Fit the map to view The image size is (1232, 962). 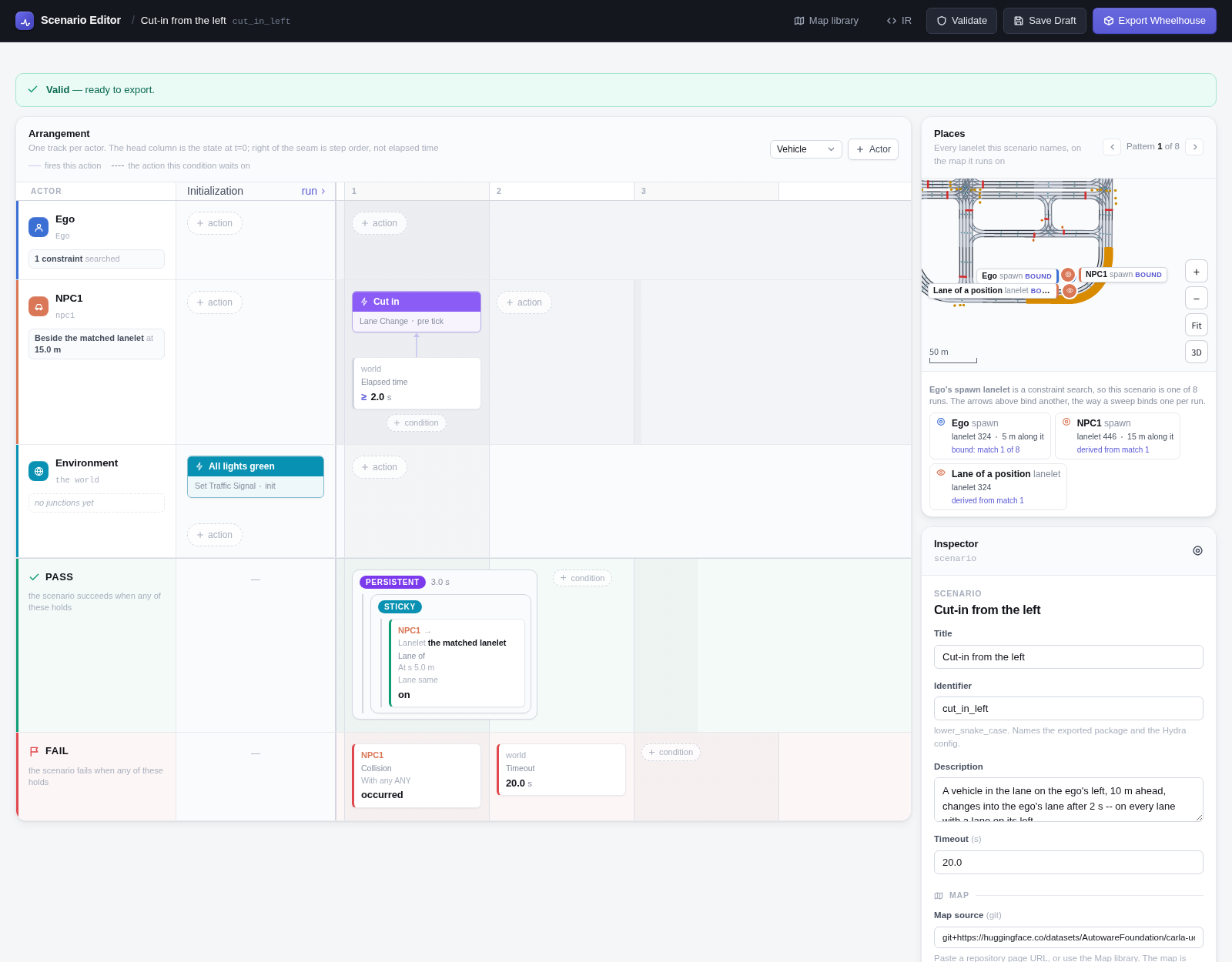click(x=1197, y=326)
